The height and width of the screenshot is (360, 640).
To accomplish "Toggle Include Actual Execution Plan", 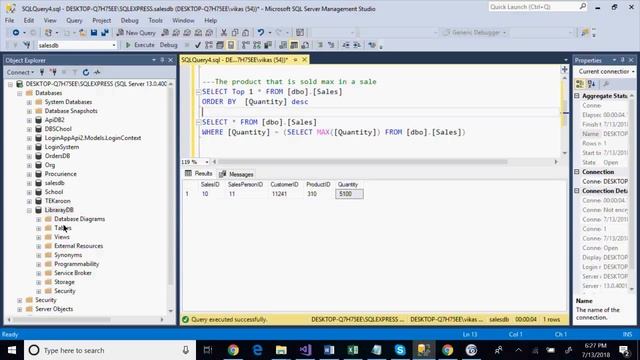I will [246, 45].
